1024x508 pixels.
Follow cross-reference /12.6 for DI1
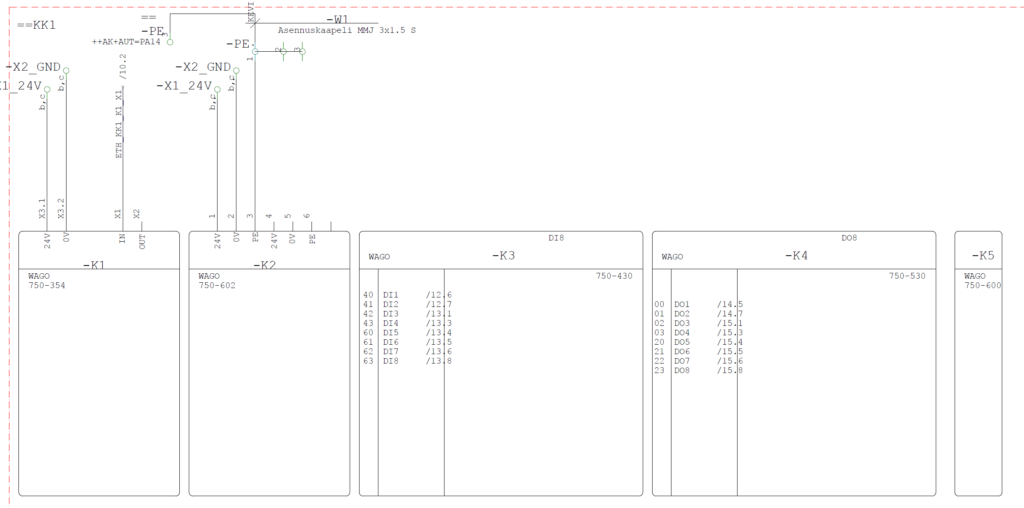tap(438, 295)
